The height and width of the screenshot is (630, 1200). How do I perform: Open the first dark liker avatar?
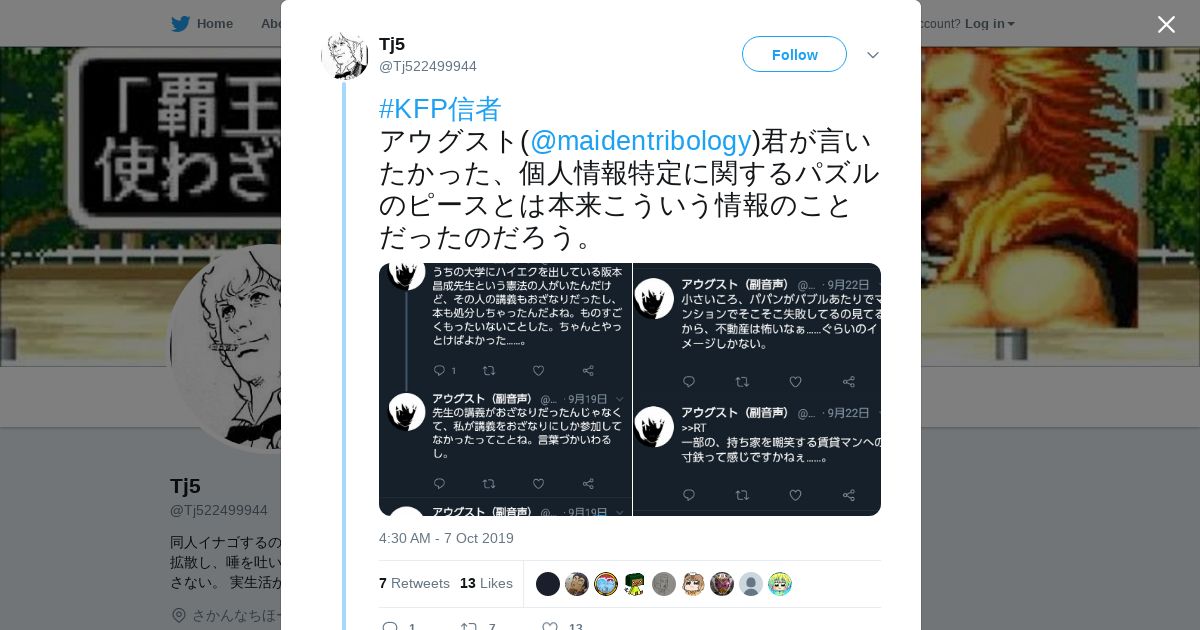548,584
